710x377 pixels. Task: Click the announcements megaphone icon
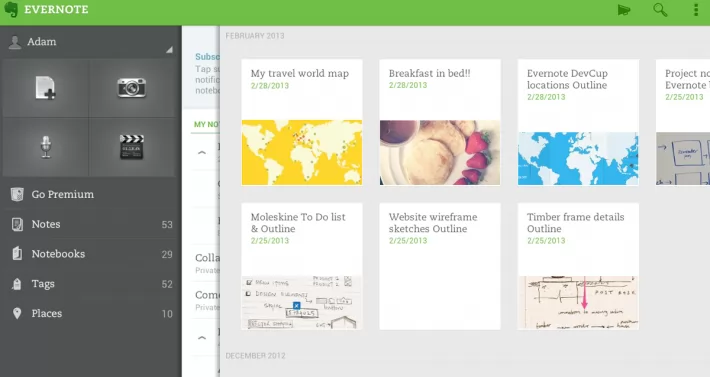(624, 10)
